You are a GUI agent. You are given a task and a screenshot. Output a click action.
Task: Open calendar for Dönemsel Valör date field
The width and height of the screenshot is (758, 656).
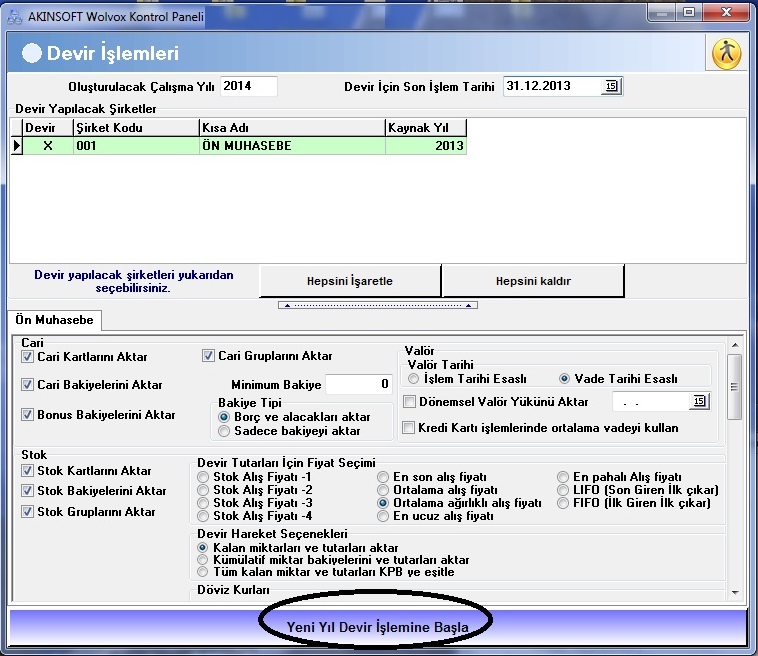click(x=699, y=401)
